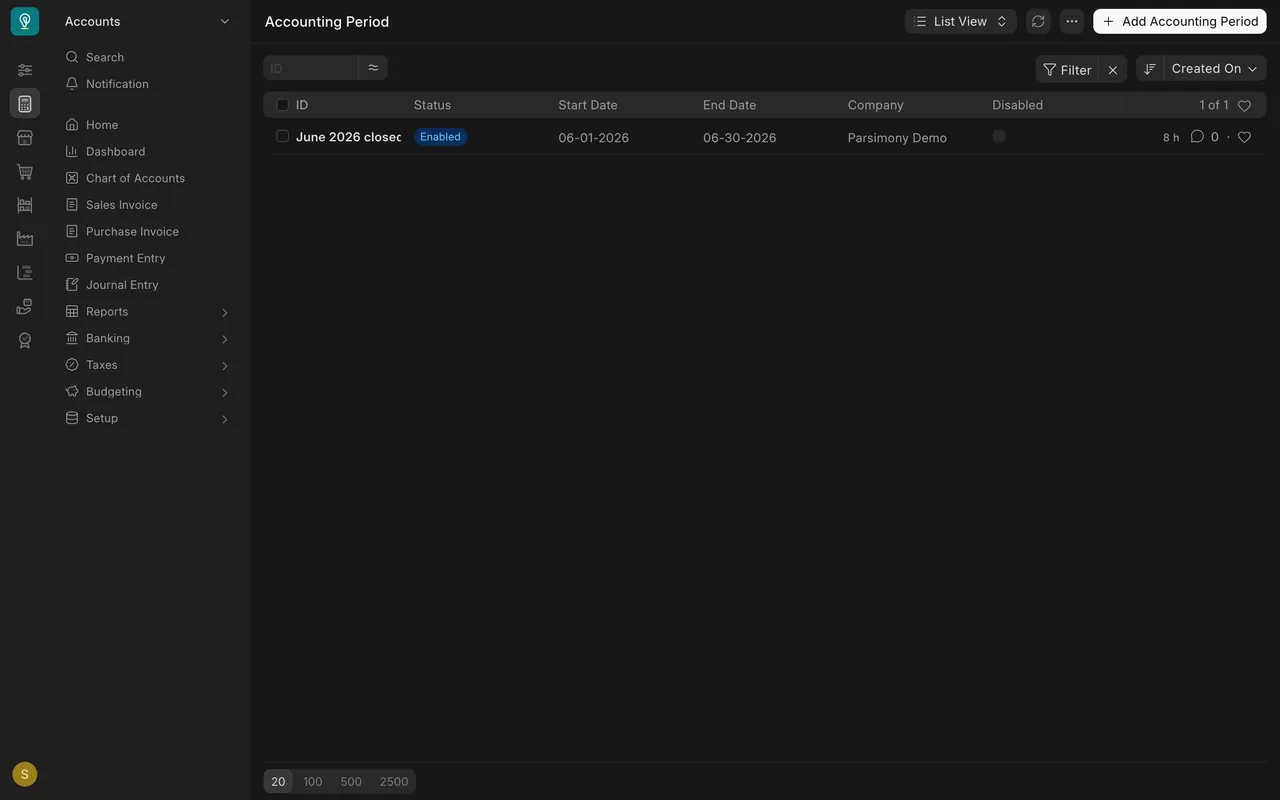Open comments icon on June 2026 row

(1197, 137)
